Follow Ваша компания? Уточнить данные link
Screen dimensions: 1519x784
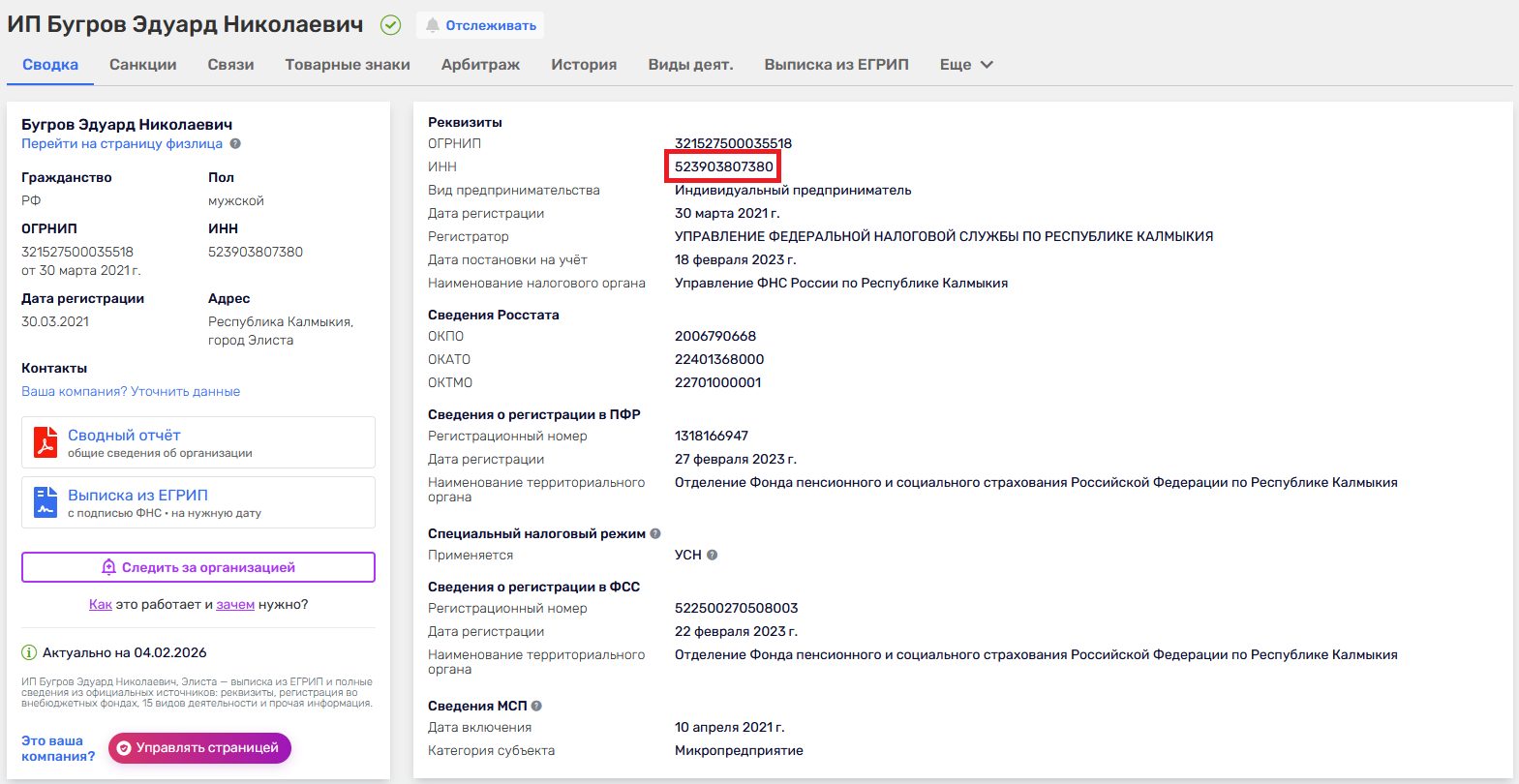131,392
